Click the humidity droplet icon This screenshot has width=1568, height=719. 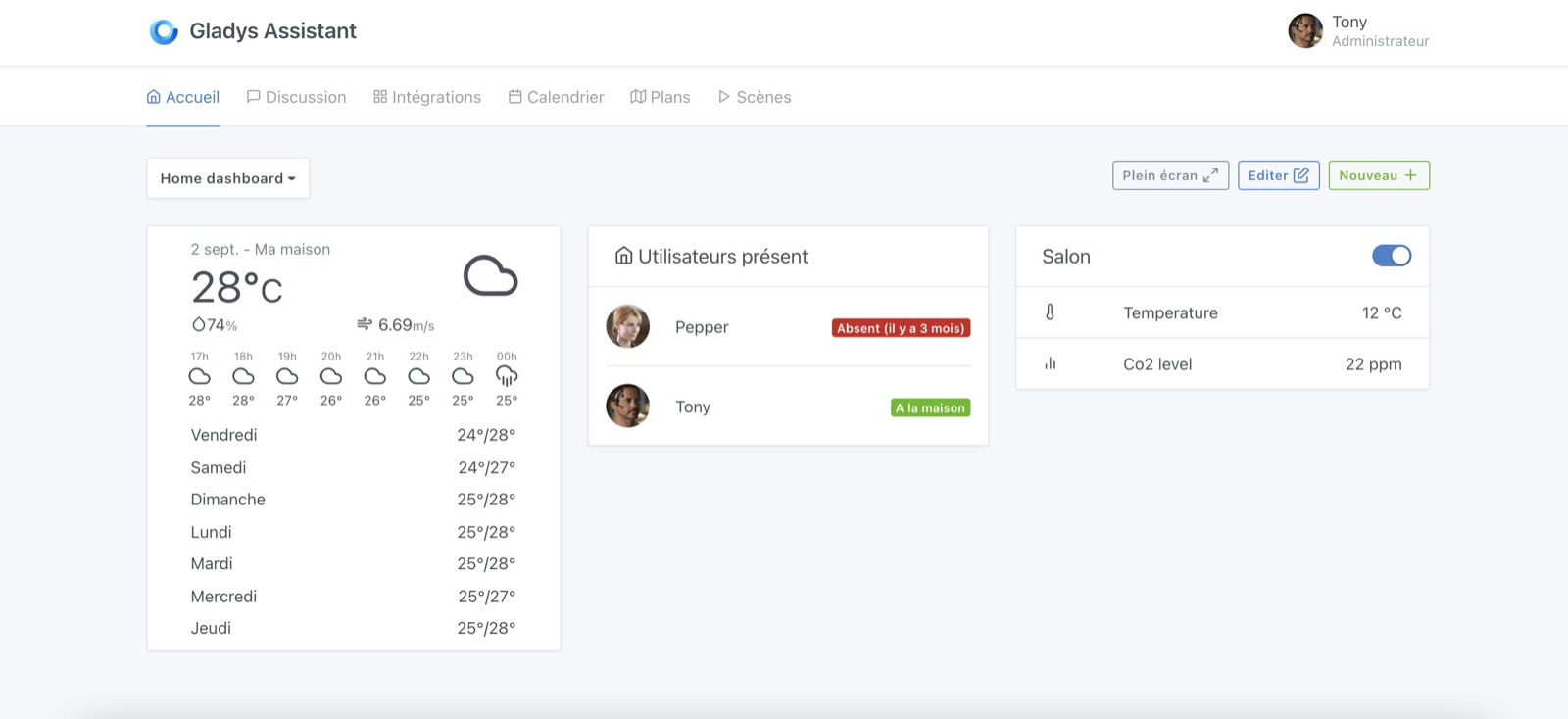[198, 324]
